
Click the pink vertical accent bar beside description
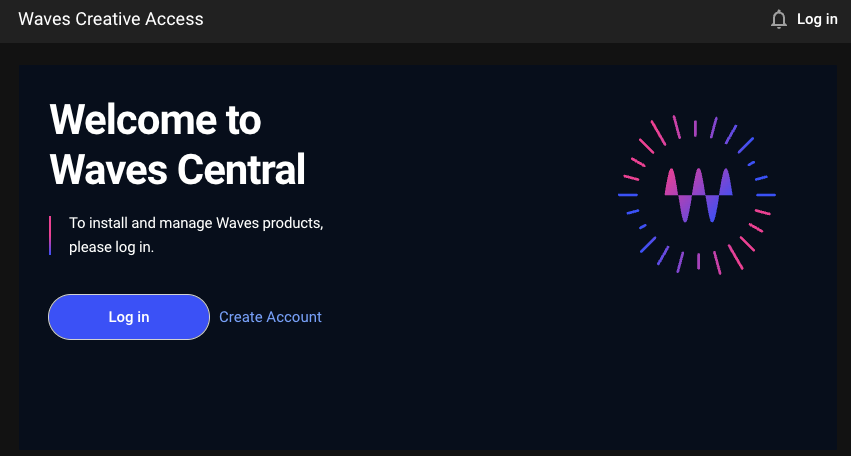click(x=50, y=234)
